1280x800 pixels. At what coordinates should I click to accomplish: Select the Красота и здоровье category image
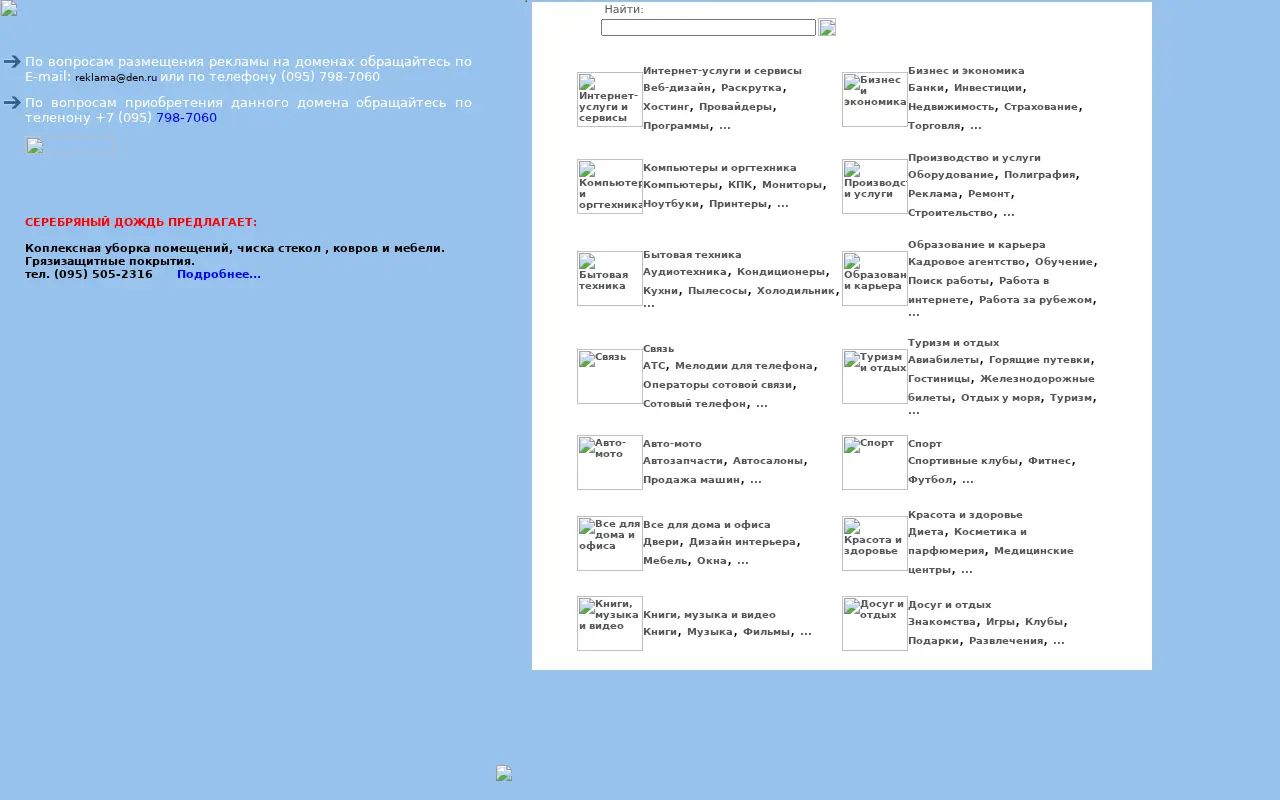coord(875,543)
